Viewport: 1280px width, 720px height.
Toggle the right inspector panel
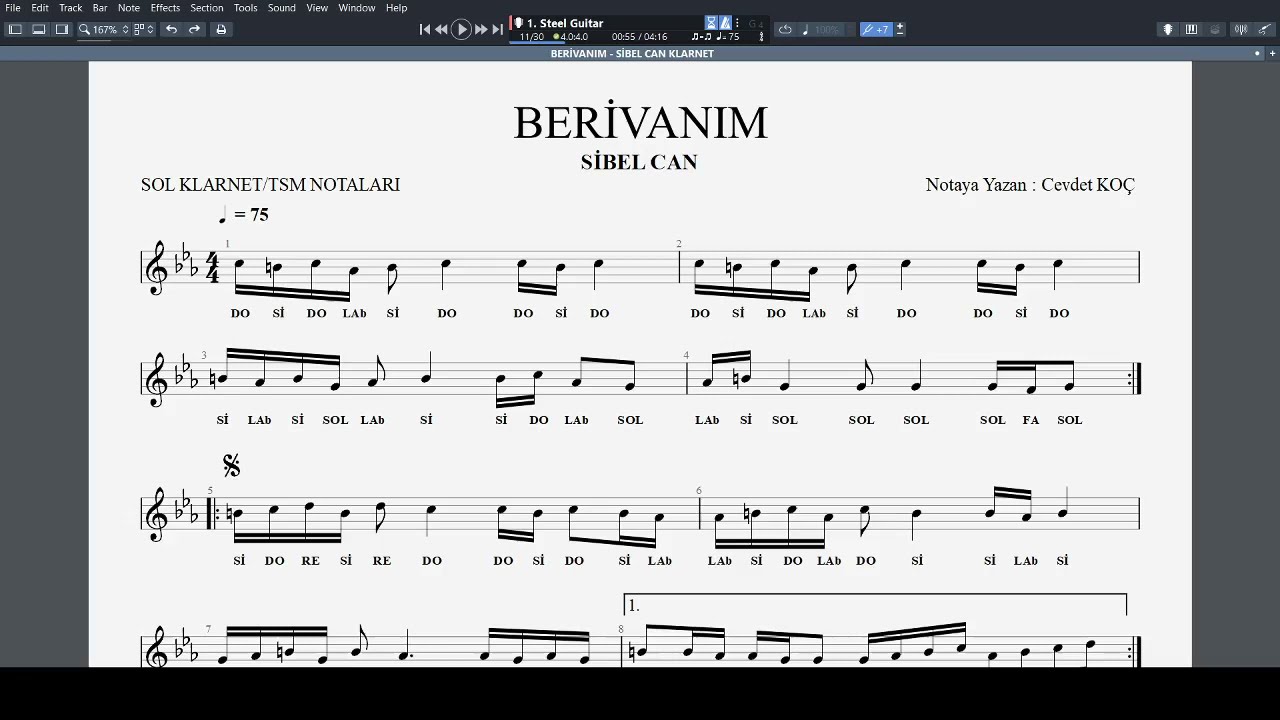click(62, 30)
